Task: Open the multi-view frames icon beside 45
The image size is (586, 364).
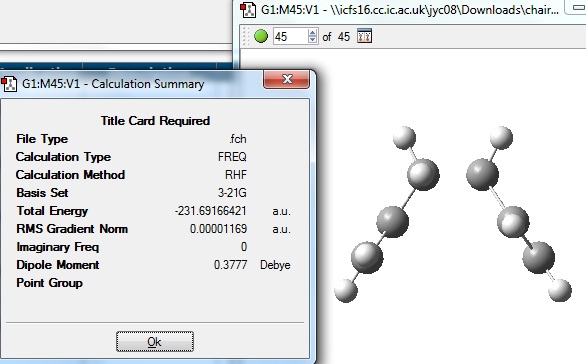Action: 364,36
